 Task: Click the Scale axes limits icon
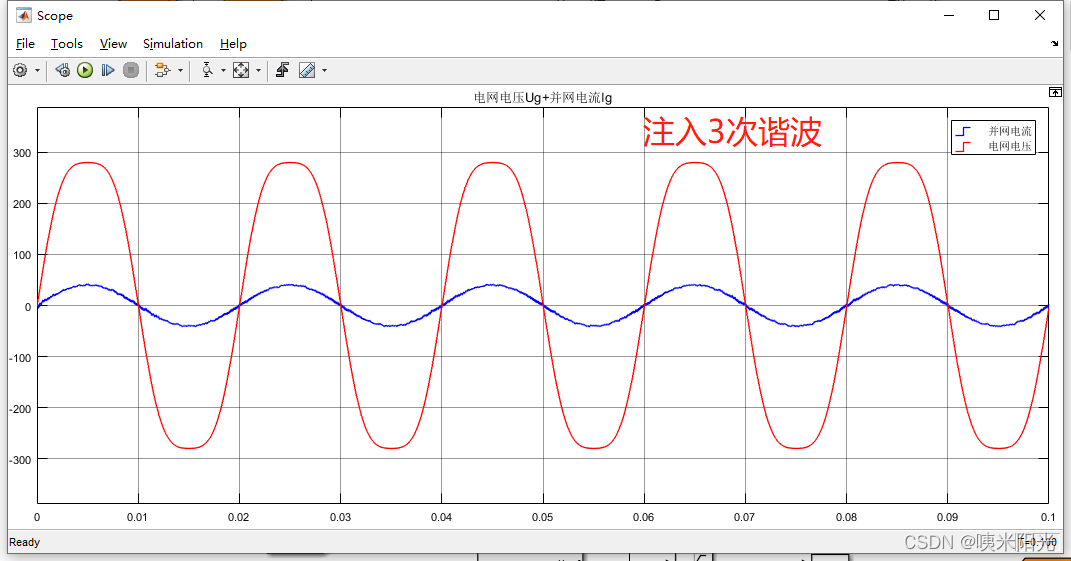point(241,70)
